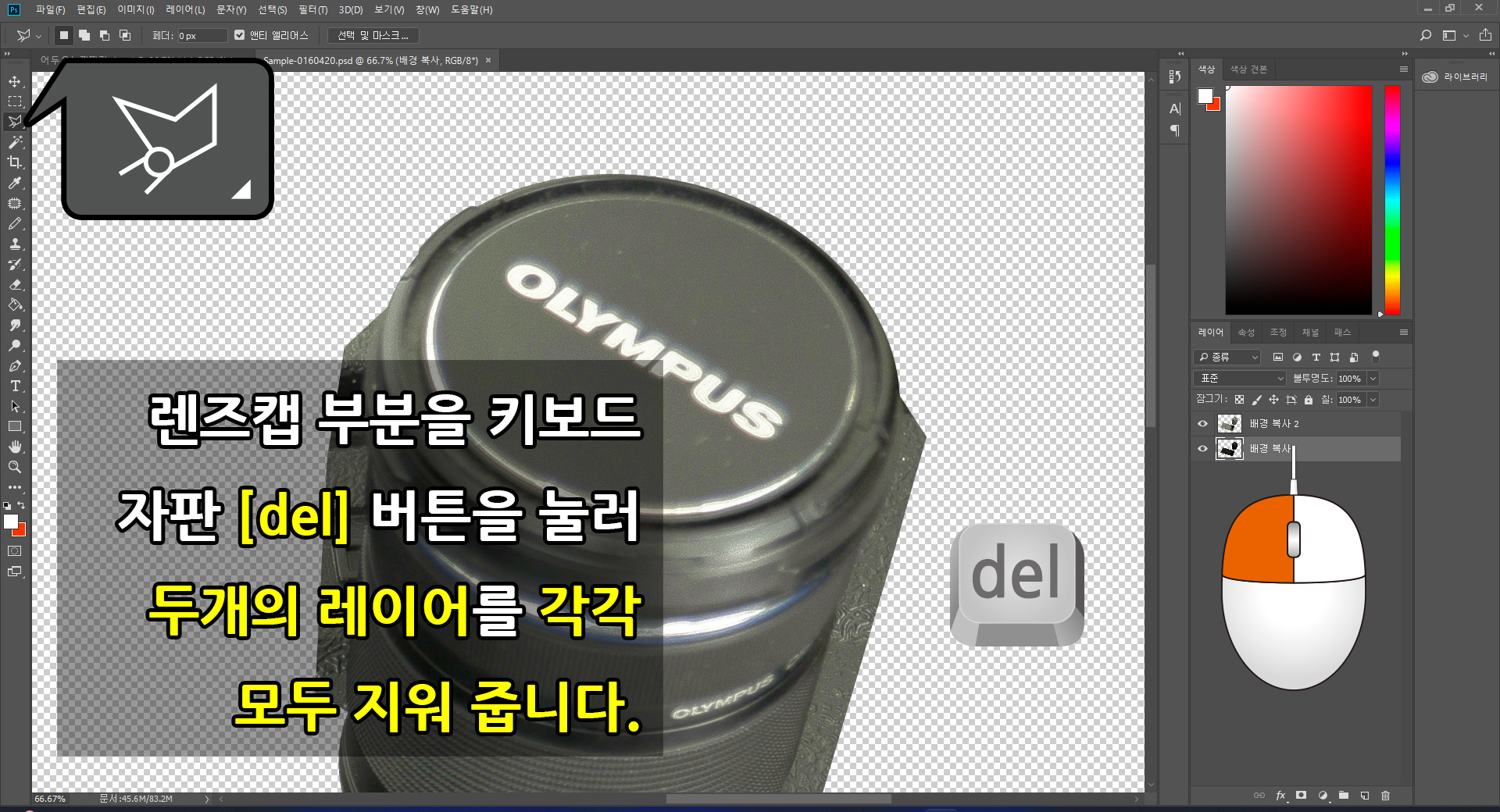This screenshot has width=1500, height=812.
Task: Select the Smudge tool
Action: 15,325
